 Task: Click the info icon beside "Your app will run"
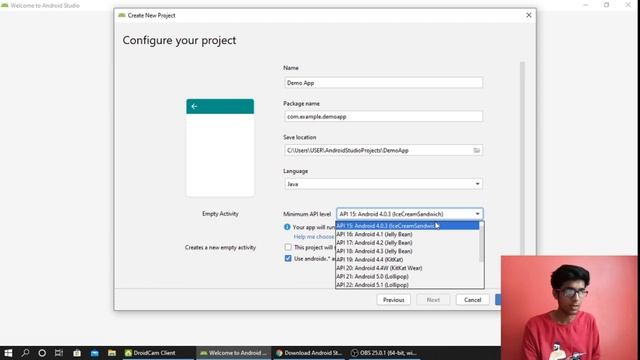(x=287, y=227)
